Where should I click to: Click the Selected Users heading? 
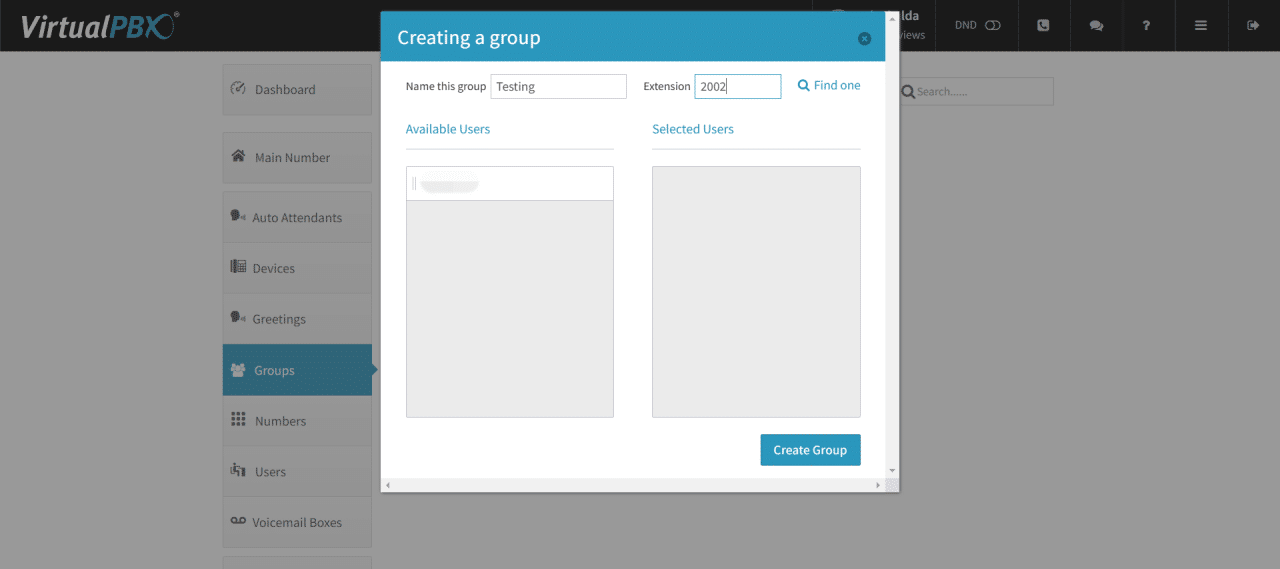[693, 129]
